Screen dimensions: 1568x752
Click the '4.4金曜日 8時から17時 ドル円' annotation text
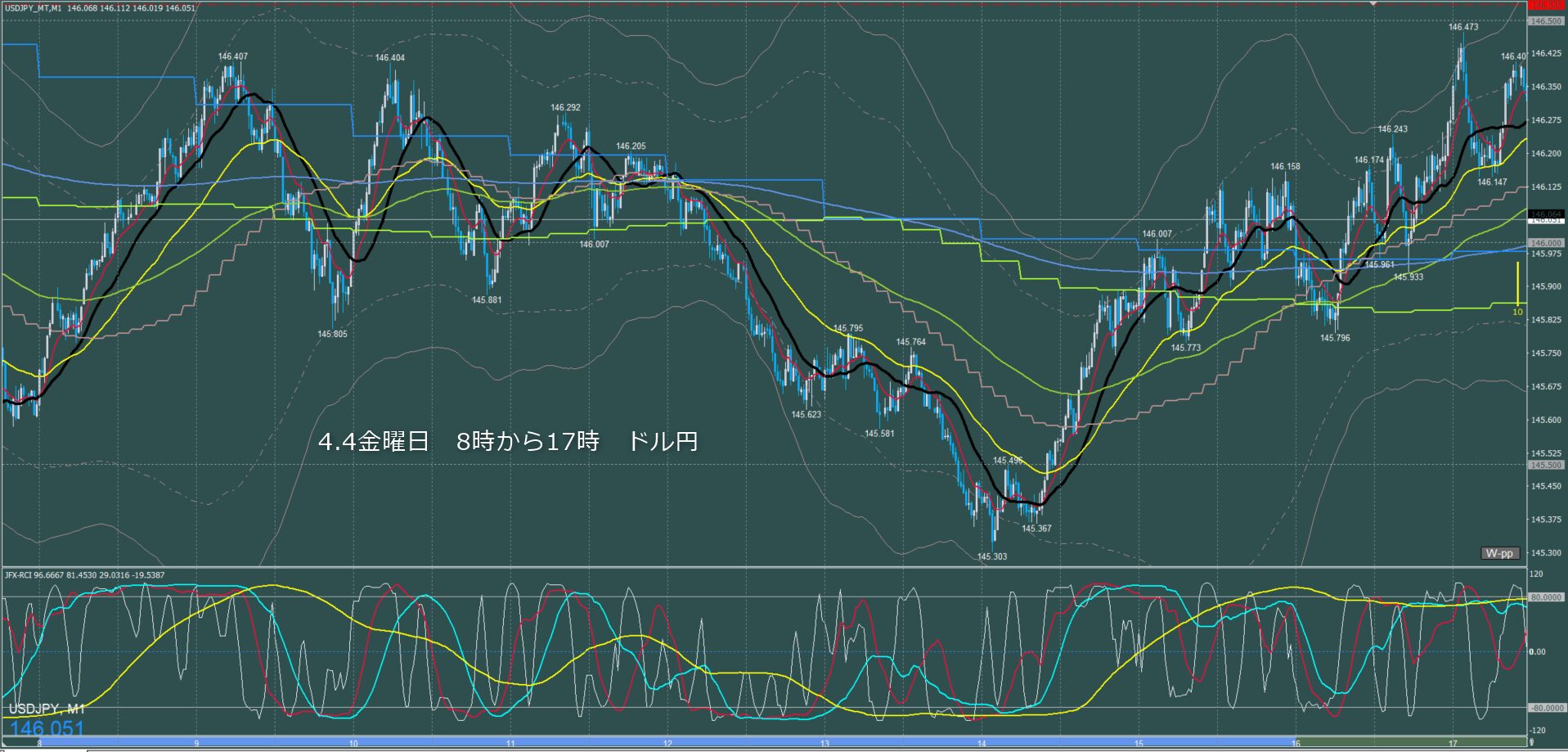(x=508, y=442)
